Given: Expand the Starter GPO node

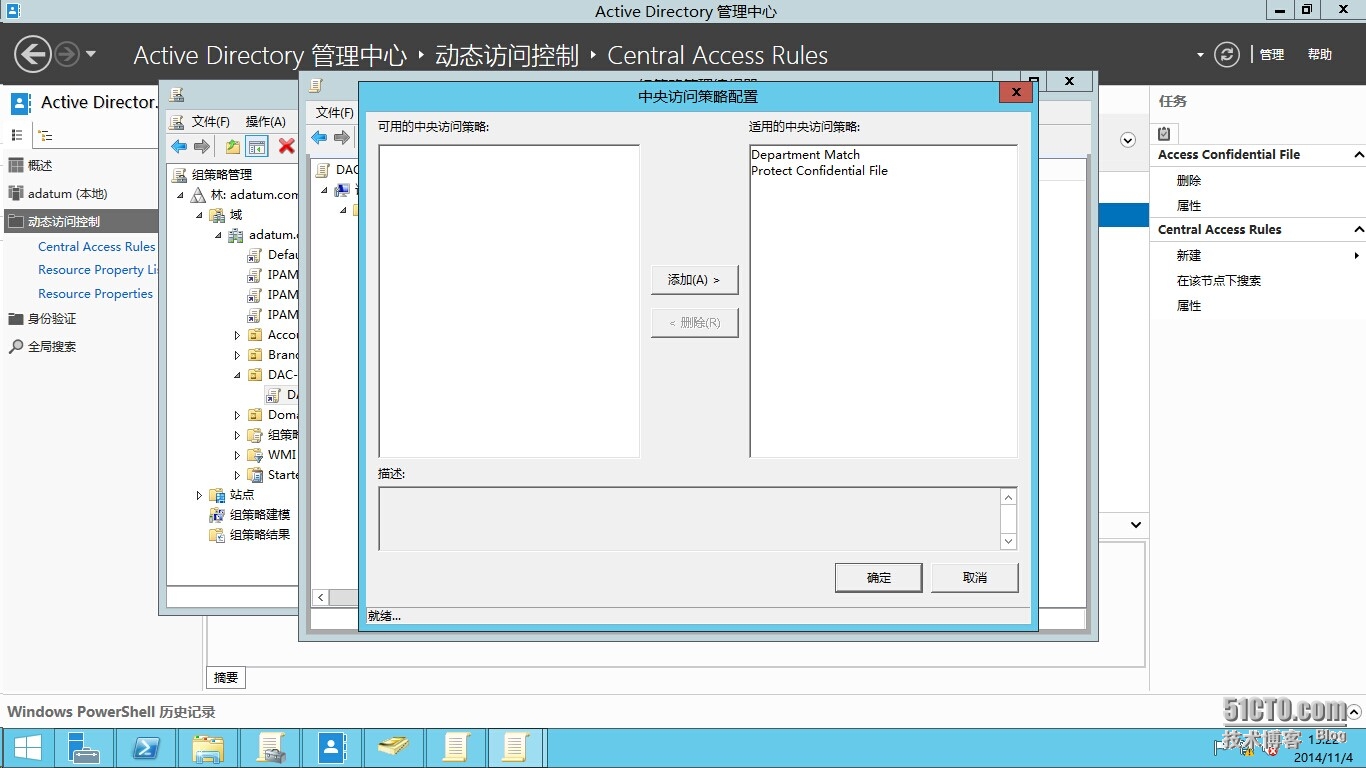Looking at the screenshot, I should coord(237,475).
